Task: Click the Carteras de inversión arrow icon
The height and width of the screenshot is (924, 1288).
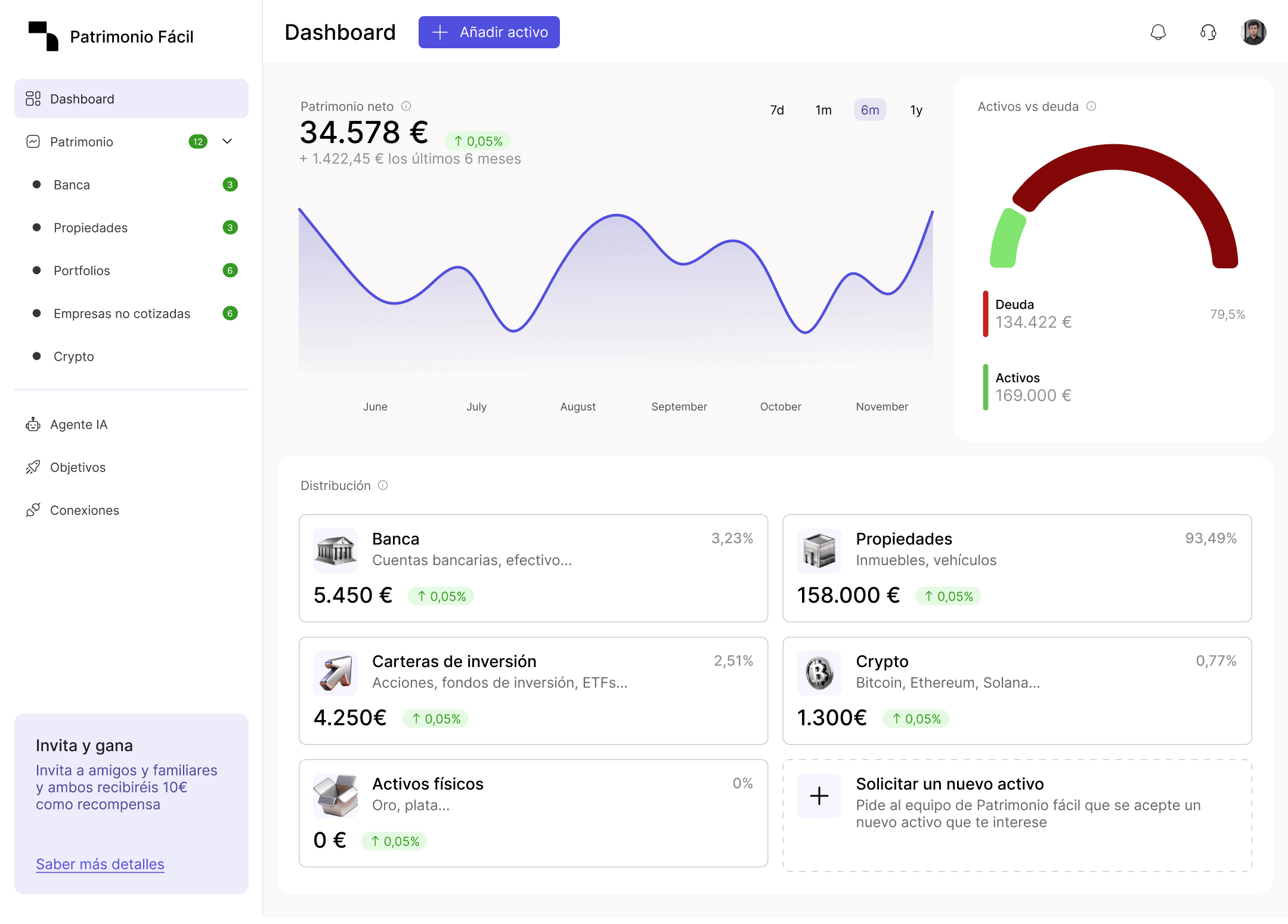Action: point(336,673)
